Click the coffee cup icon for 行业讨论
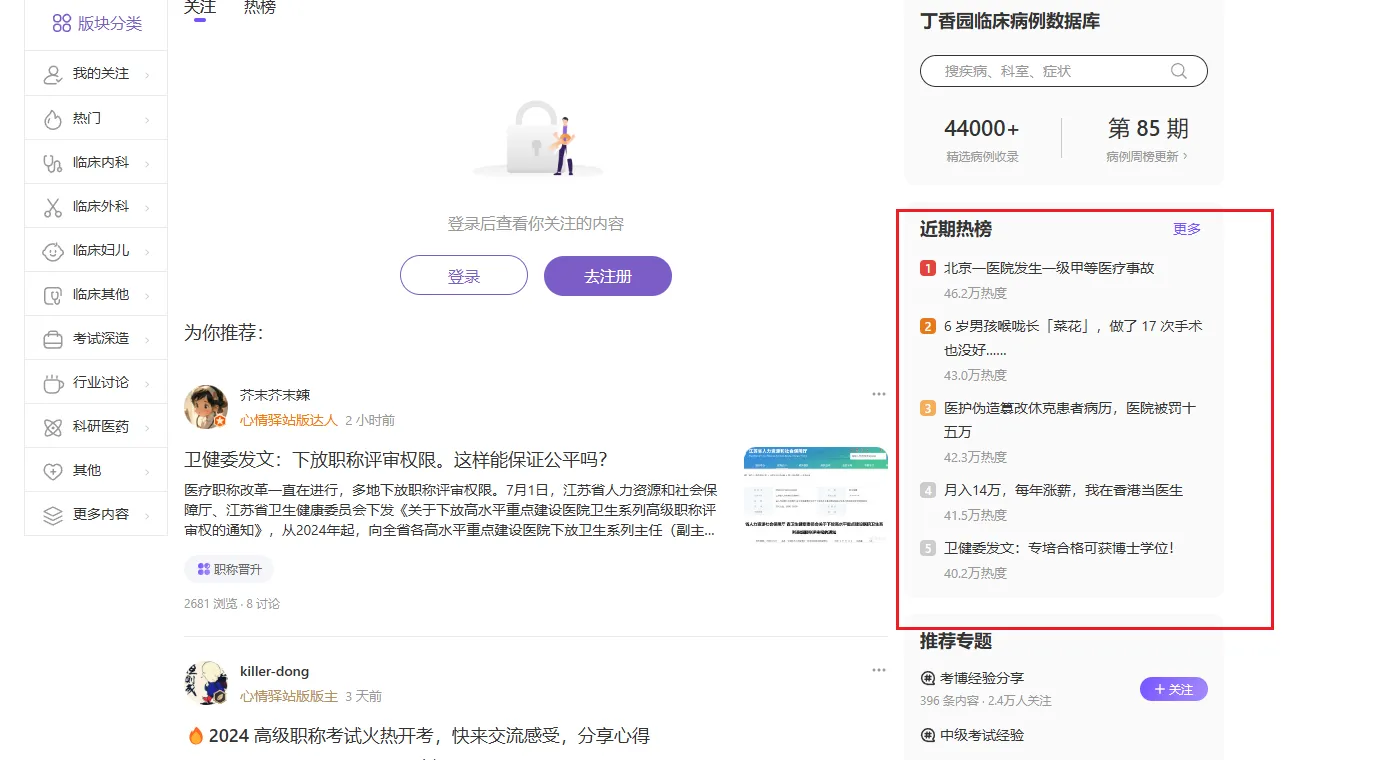This screenshot has width=1394, height=760. 53,383
